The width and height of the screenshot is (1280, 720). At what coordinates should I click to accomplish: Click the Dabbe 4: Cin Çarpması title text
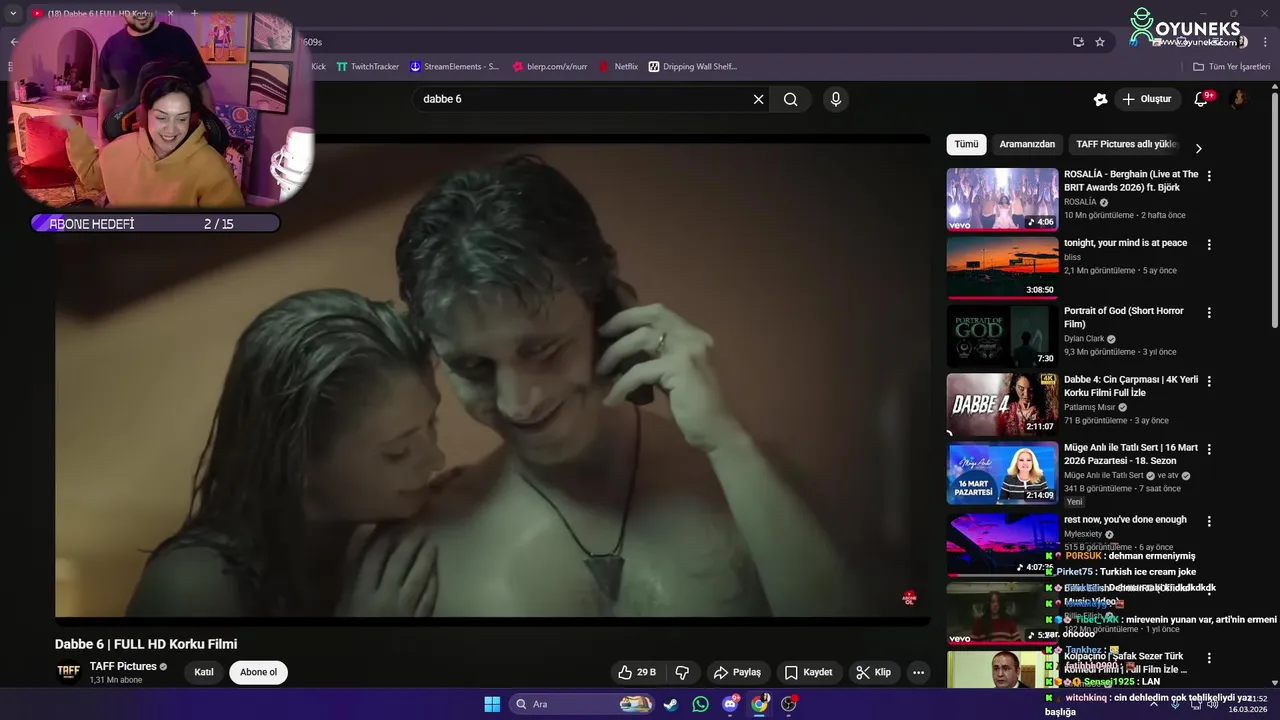click(1131, 386)
